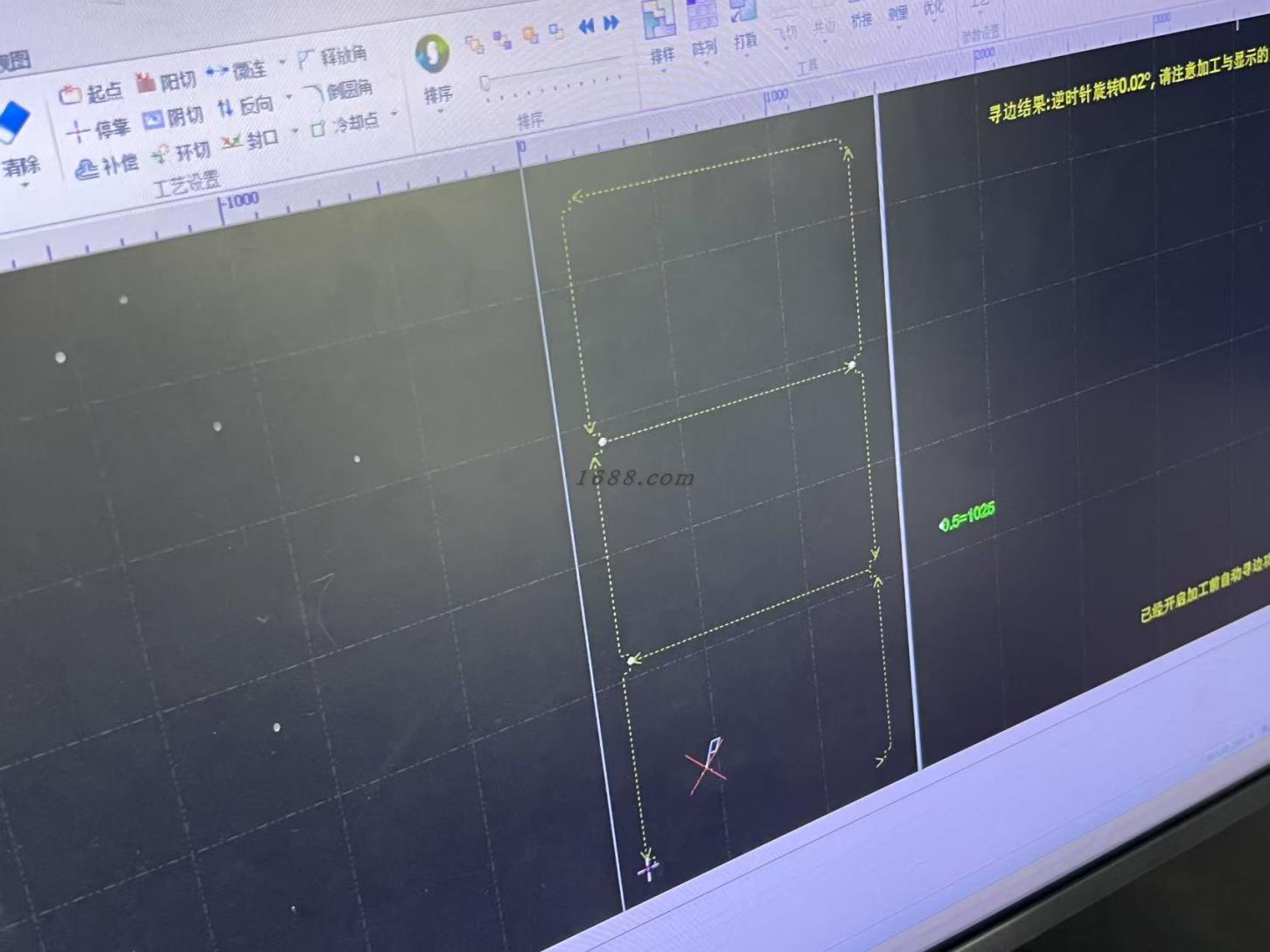This screenshot has width=1270, height=952.
Task: Click the 优化 optimize tool
Action: (933, 8)
